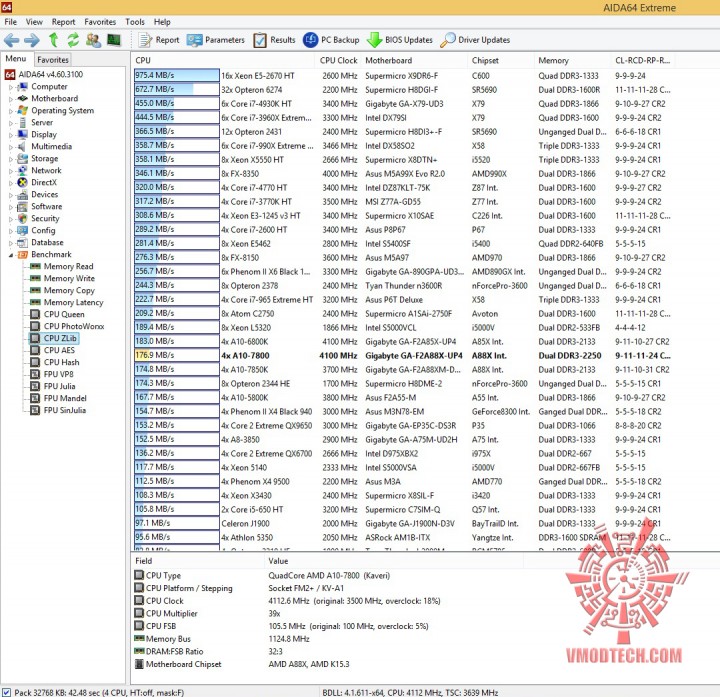720x697 pixels.
Task: Sort by the Memory column header
Action: (573, 60)
